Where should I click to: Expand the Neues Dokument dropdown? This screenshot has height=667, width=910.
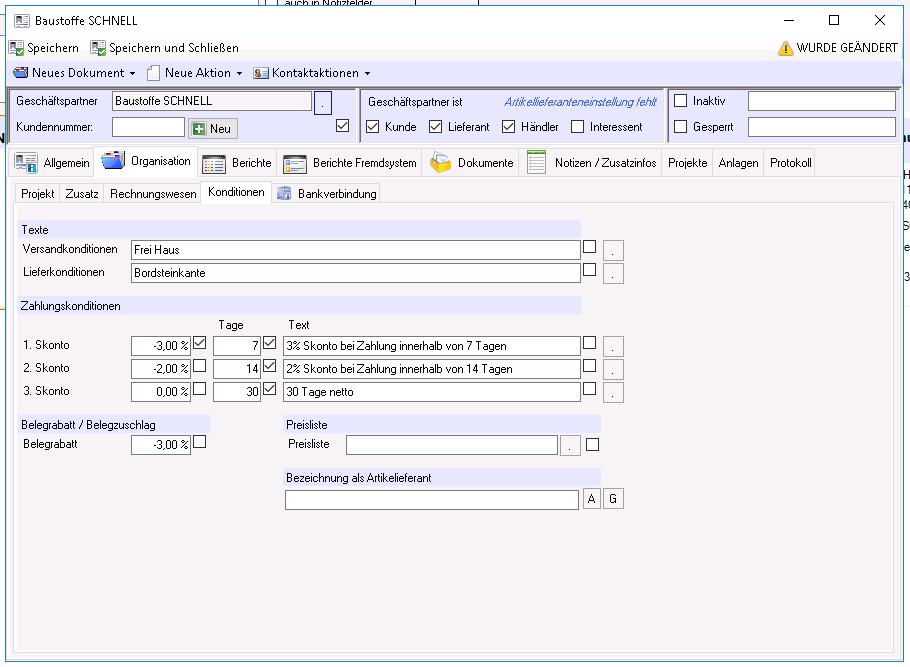[x=132, y=73]
